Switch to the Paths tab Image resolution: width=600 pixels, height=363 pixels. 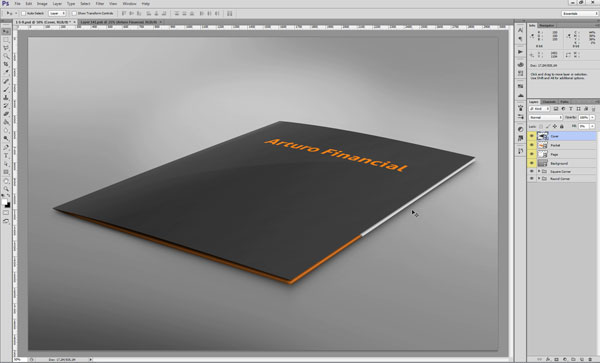564,102
